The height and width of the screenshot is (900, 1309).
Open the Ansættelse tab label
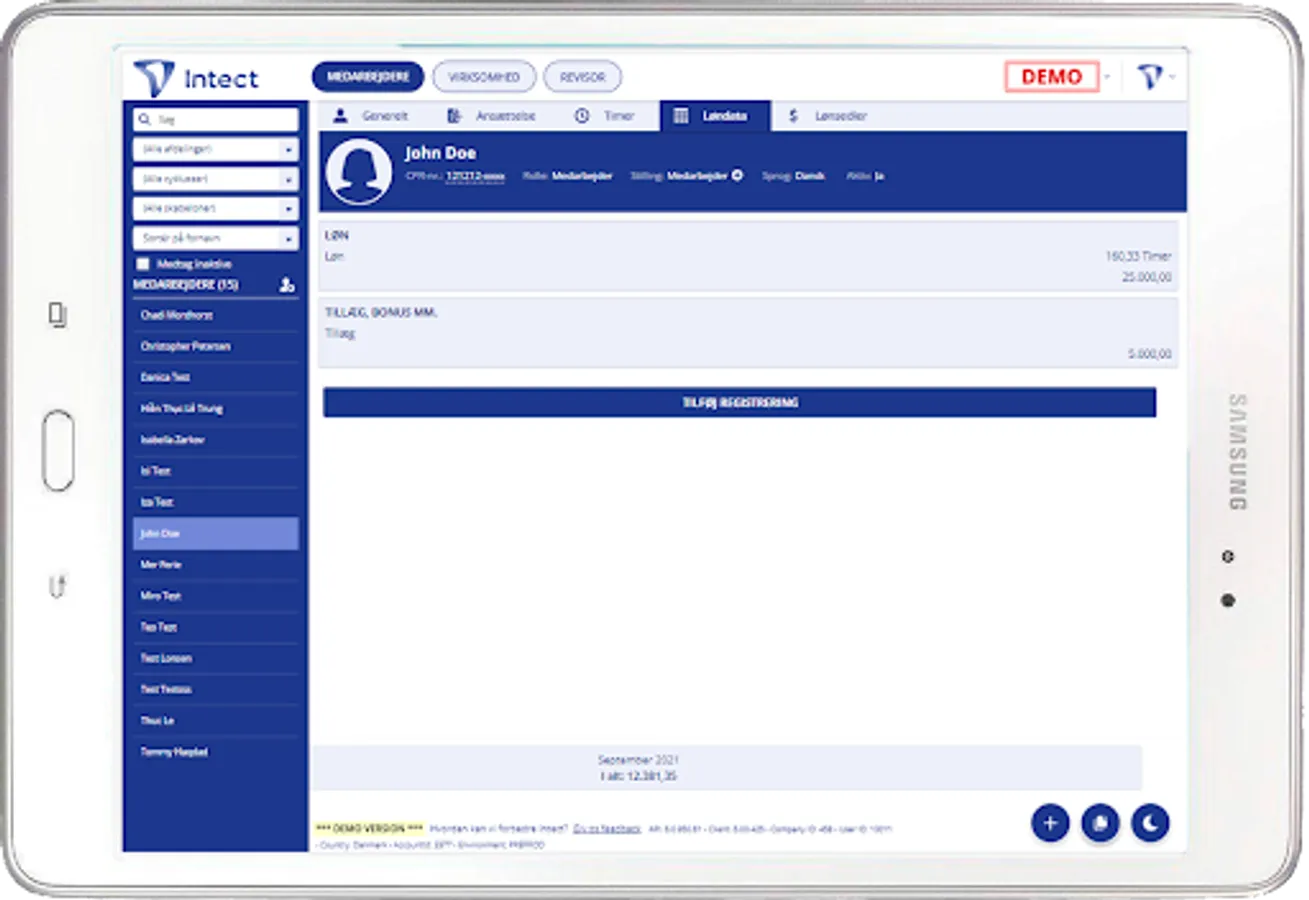(505, 116)
